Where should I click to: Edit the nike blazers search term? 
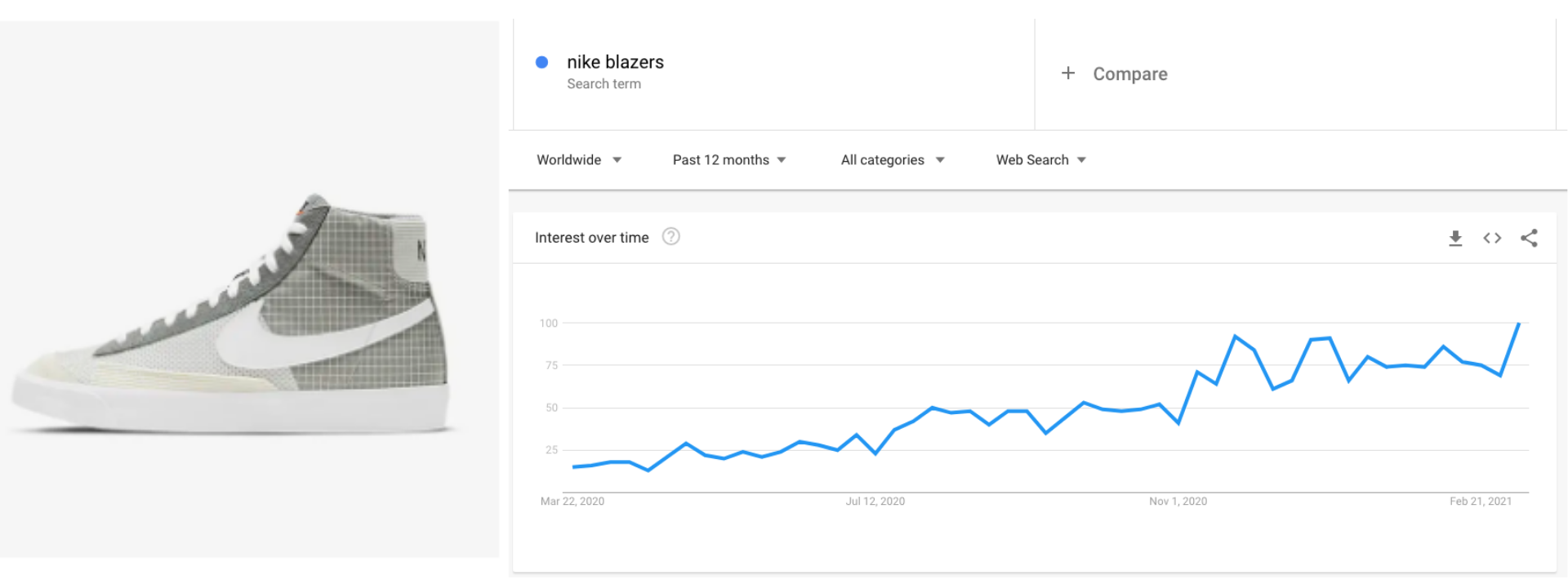[615, 62]
